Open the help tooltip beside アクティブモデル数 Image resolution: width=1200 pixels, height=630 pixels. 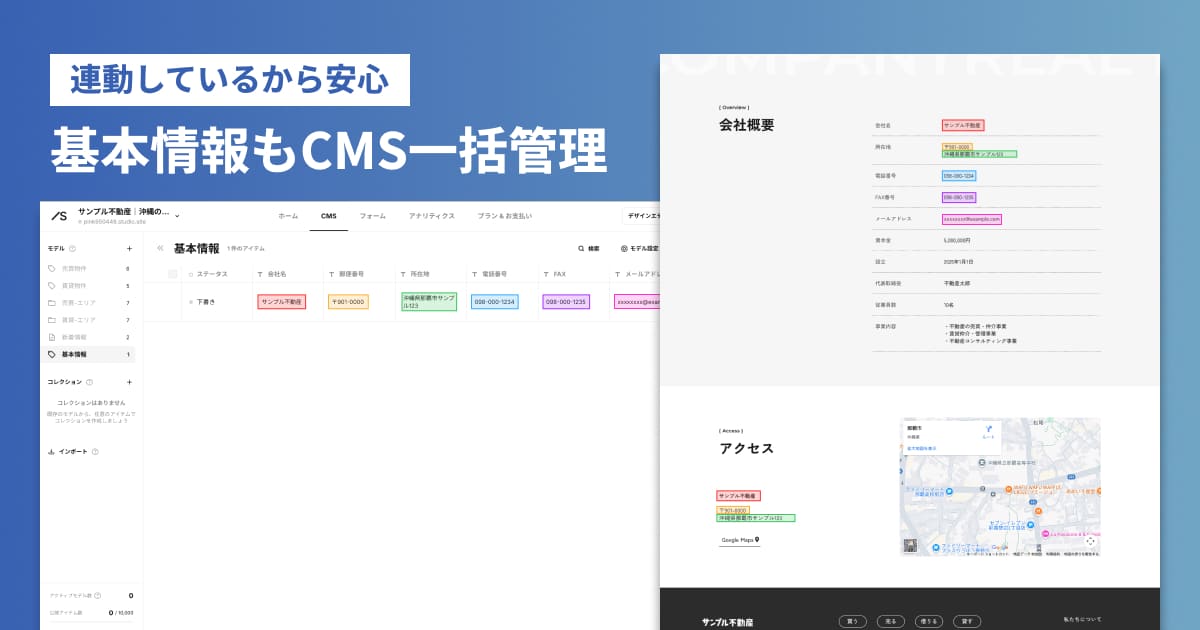pyautogui.click(x=97, y=596)
